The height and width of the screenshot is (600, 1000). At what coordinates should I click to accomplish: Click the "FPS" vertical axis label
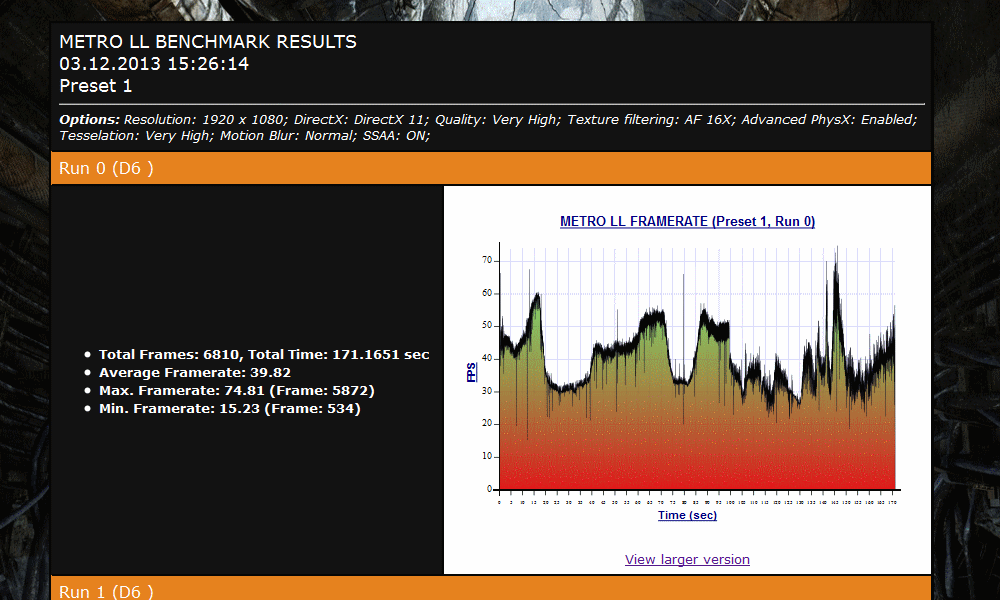[472, 372]
